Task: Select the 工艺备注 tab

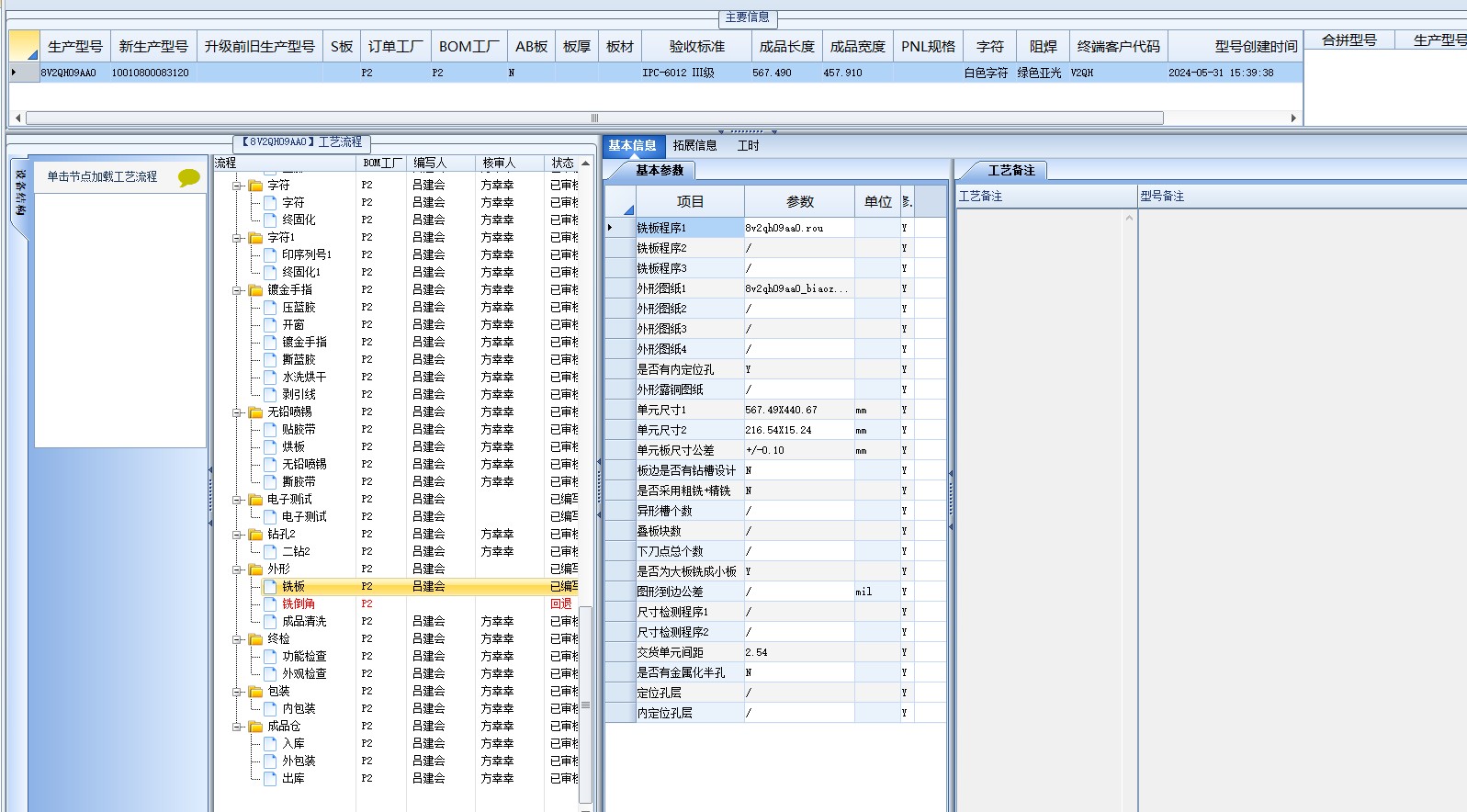Action: (1010, 170)
